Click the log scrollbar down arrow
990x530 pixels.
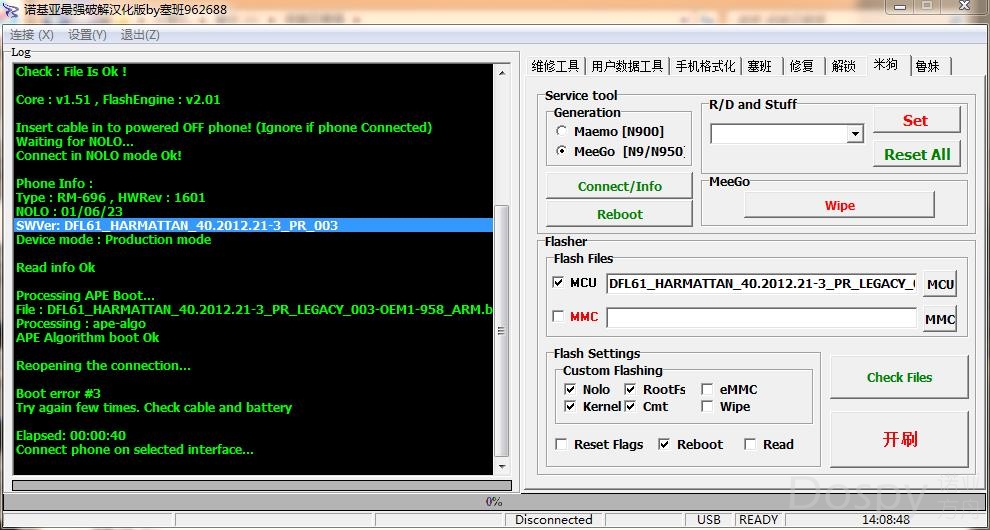click(502, 466)
